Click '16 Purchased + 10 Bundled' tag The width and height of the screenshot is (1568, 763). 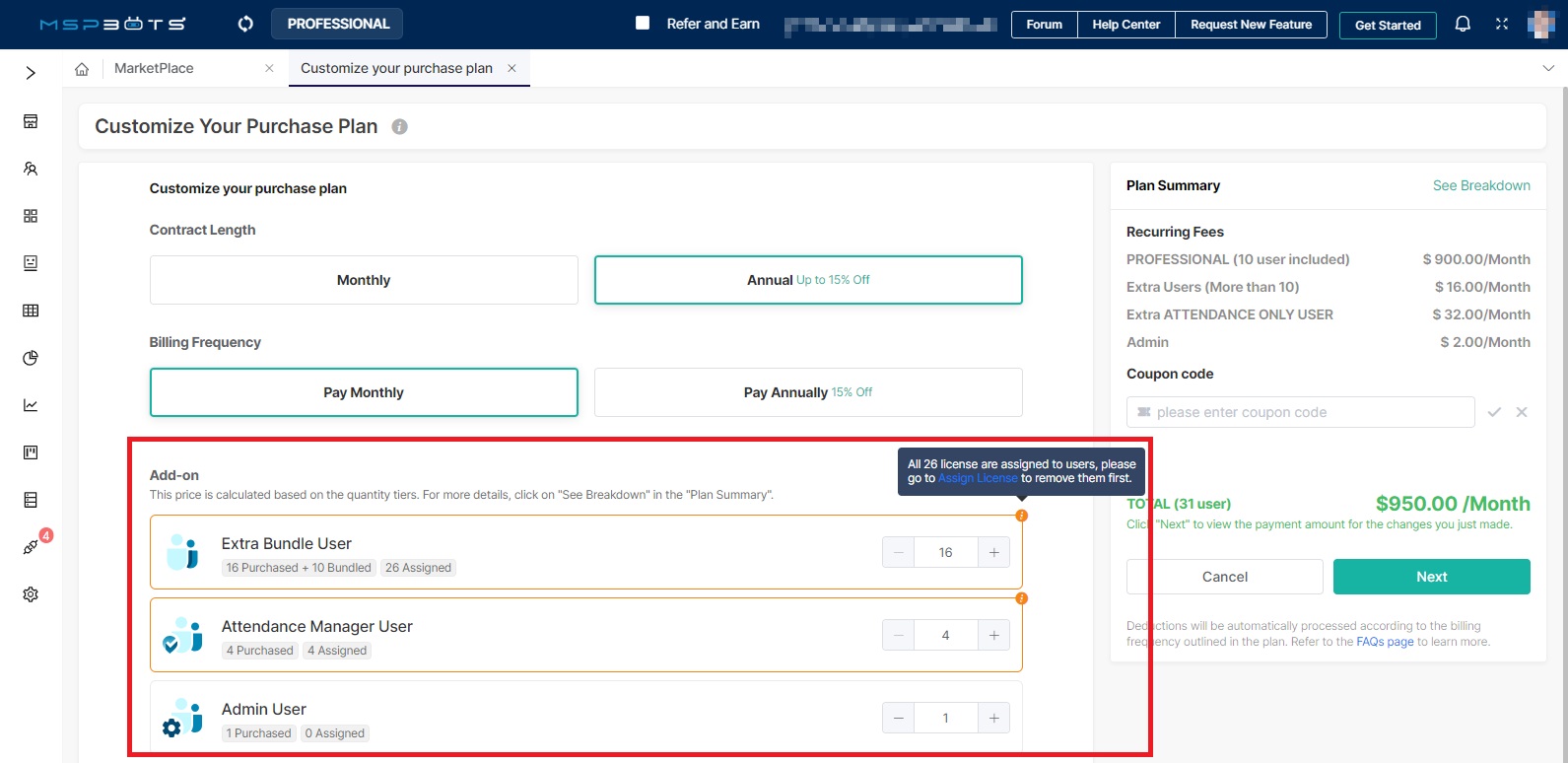click(299, 568)
